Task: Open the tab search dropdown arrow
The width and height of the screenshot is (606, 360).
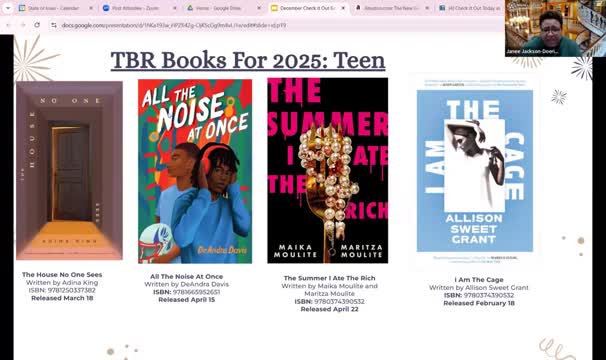Action: click(7, 8)
